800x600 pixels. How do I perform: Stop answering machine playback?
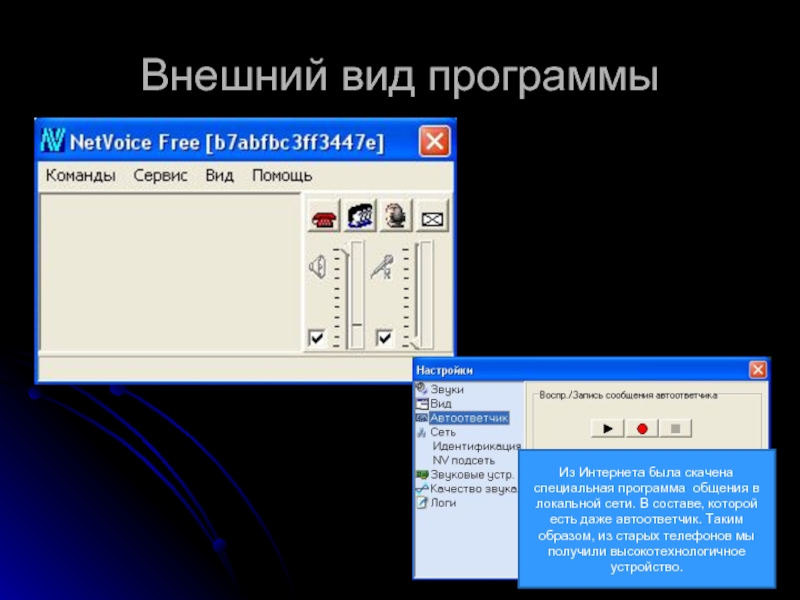676,429
